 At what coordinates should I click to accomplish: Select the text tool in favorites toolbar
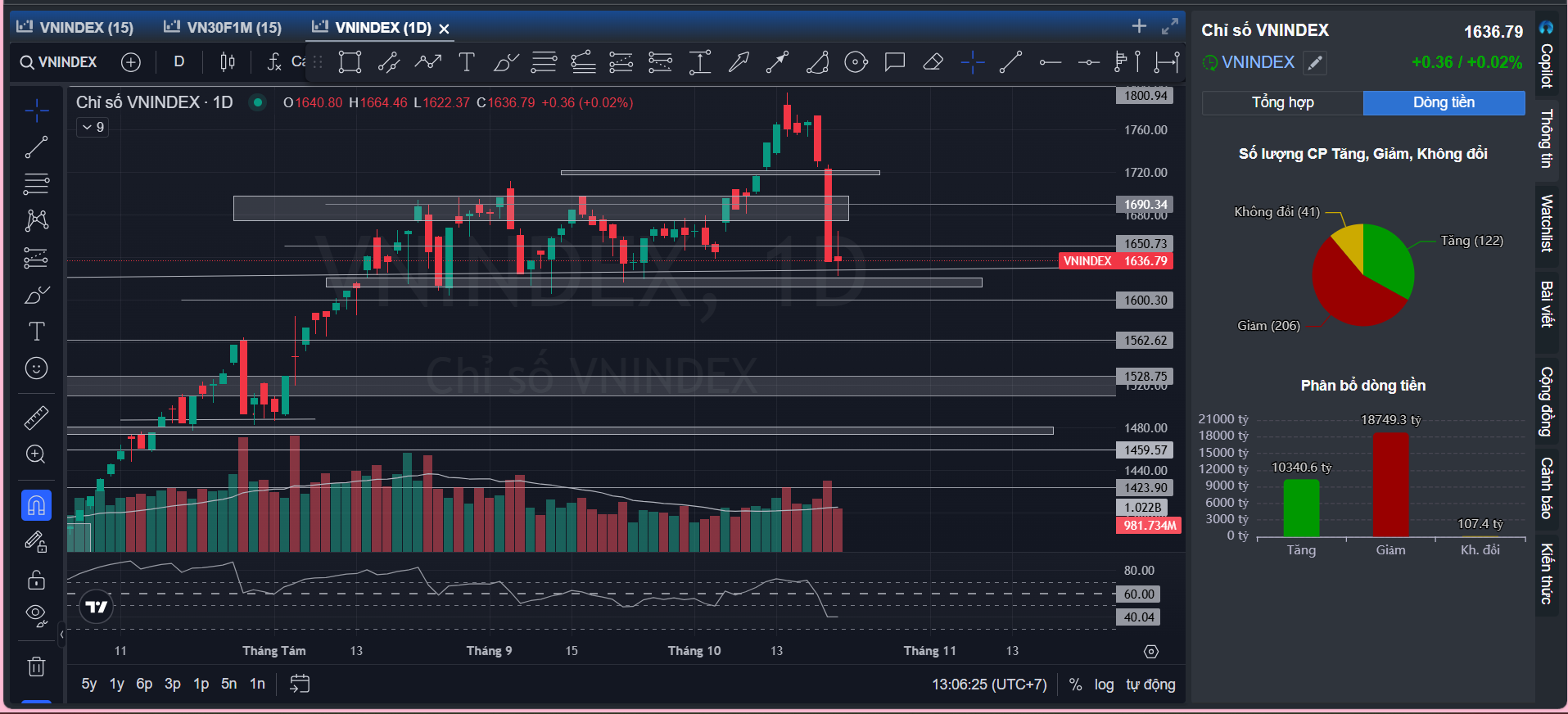(467, 62)
